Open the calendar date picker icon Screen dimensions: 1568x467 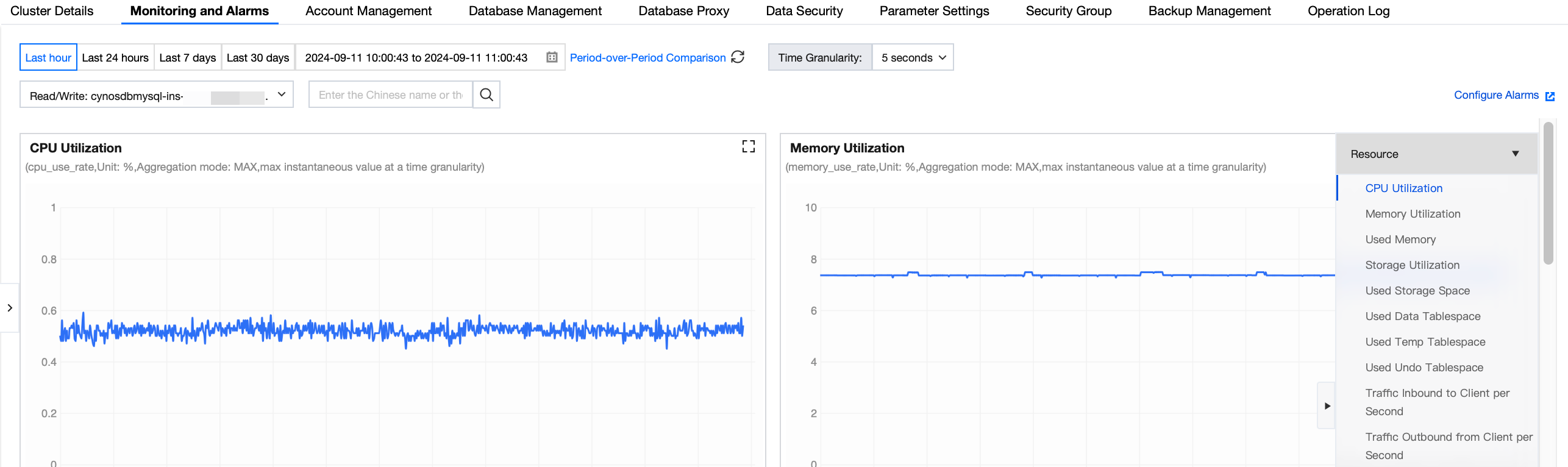pyautogui.click(x=552, y=57)
